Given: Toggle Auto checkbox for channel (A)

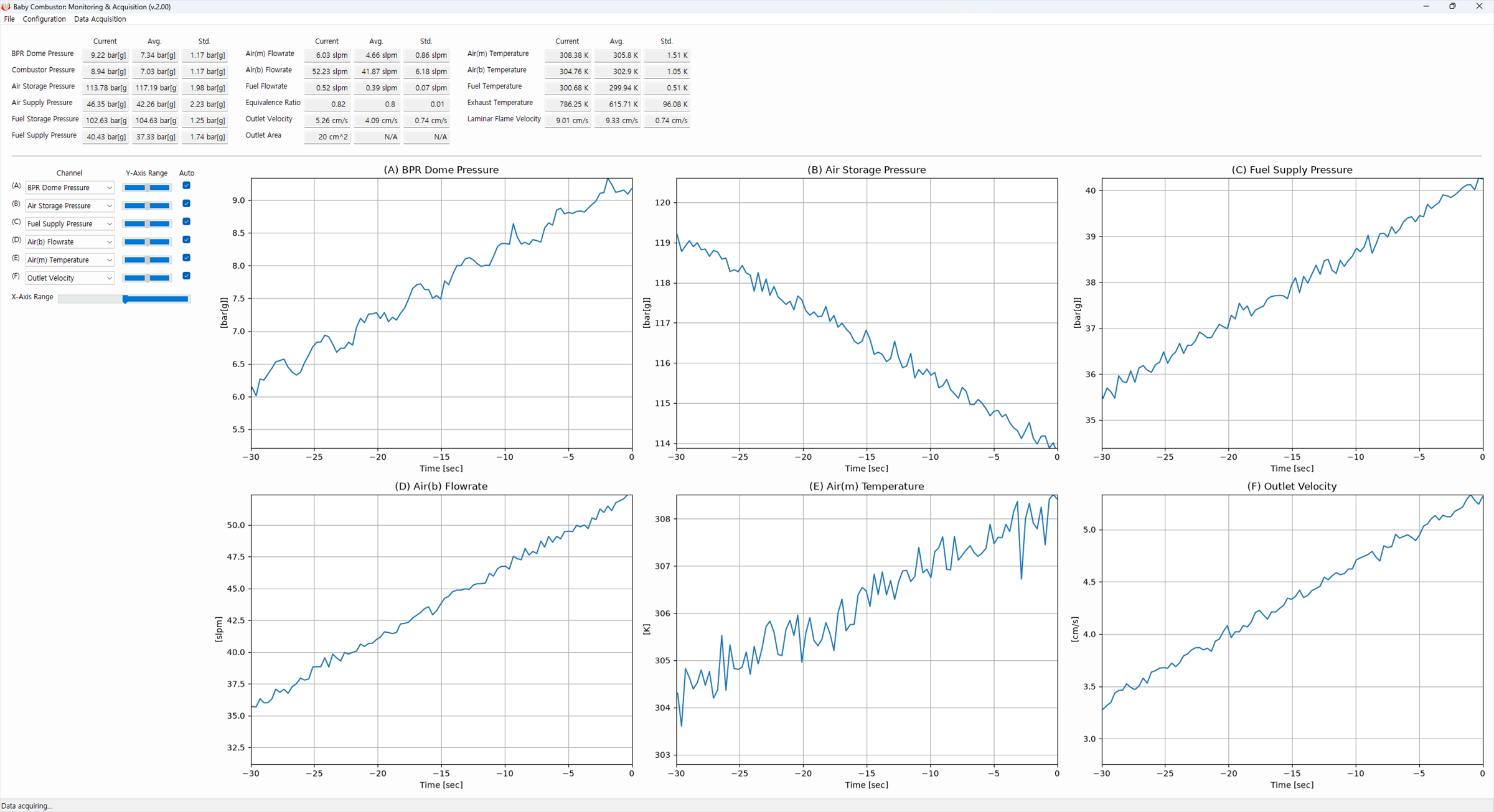Looking at the screenshot, I should 186,185.
